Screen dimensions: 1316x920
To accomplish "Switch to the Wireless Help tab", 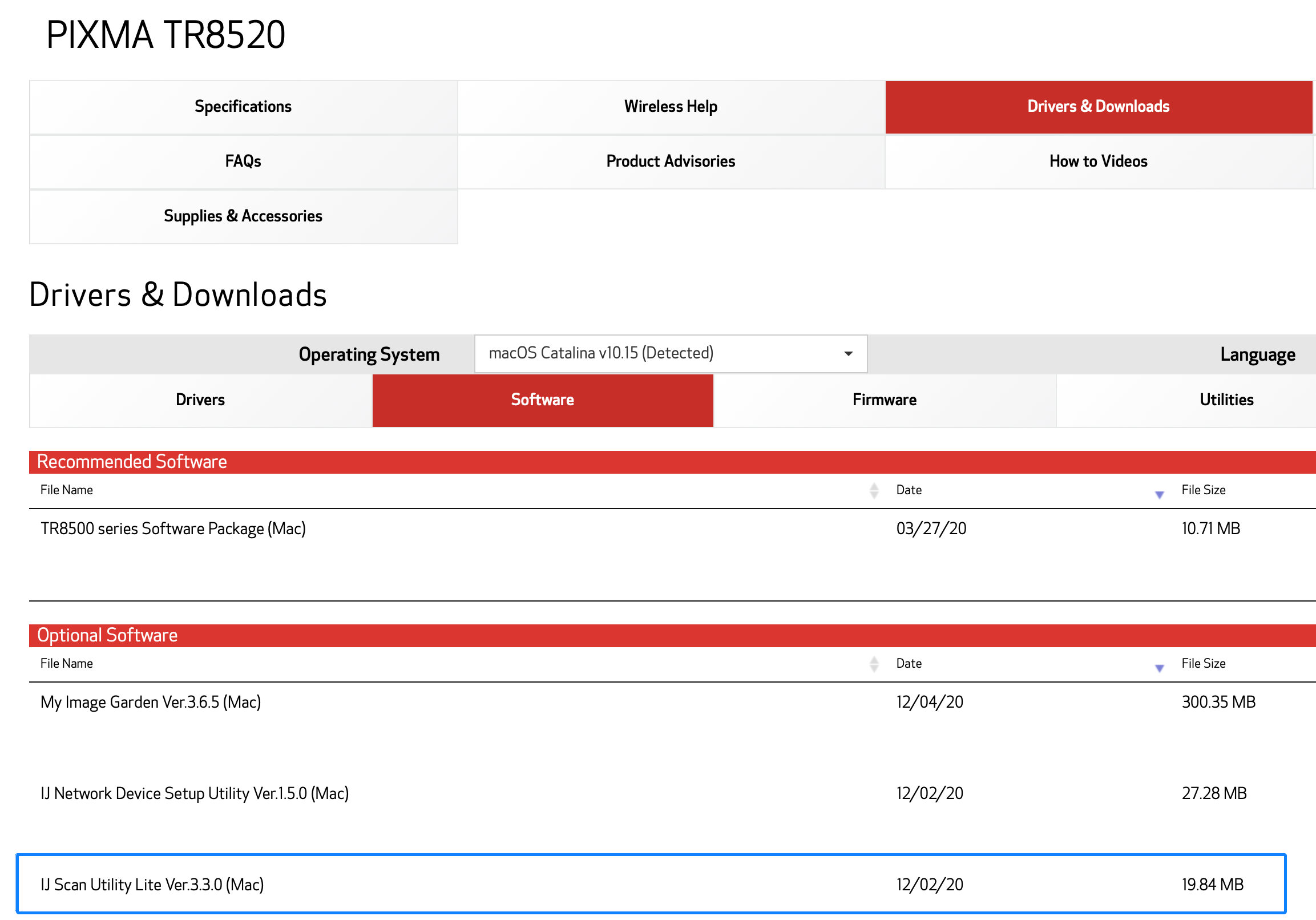I will [671, 107].
